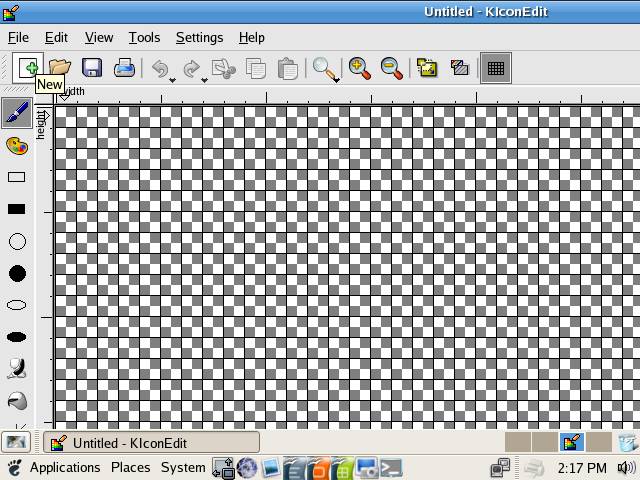
Task: Activate the freehand pen tool
Action: (x=17, y=113)
